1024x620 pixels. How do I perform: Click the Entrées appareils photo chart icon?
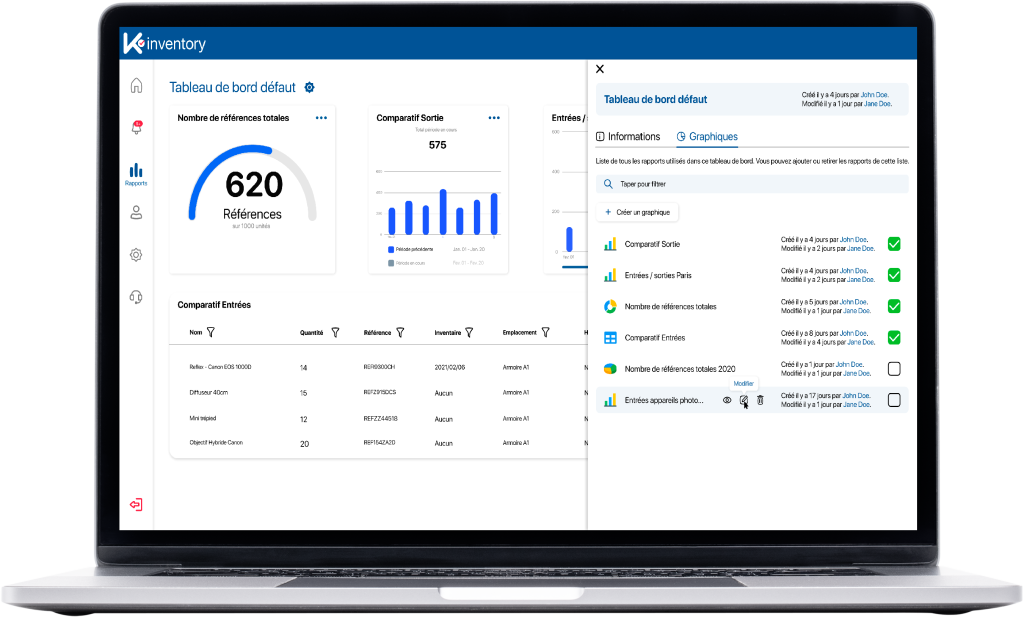coord(610,400)
